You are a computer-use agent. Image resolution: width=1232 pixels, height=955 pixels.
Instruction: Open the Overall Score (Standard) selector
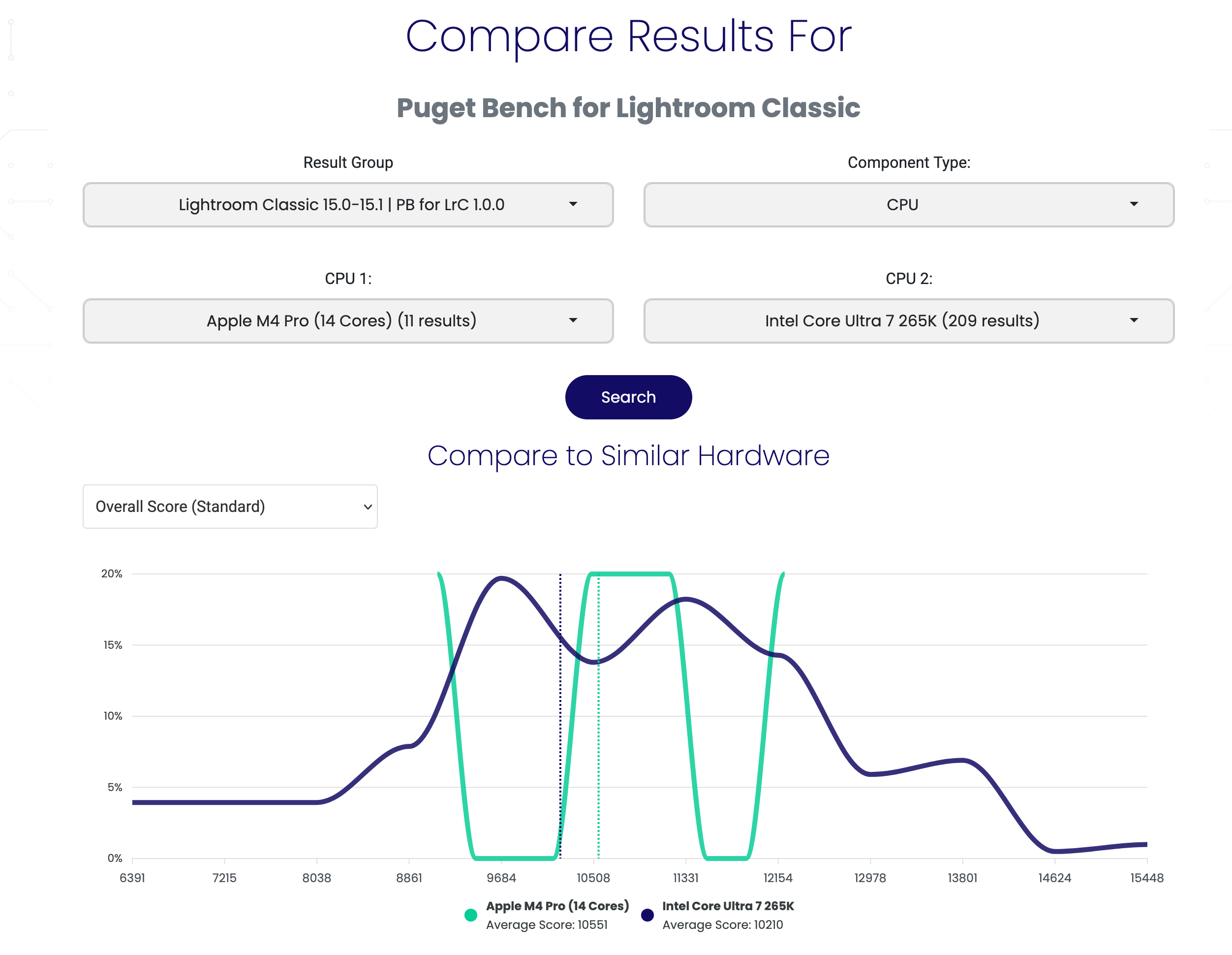pyautogui.click(x=230, y=506)
